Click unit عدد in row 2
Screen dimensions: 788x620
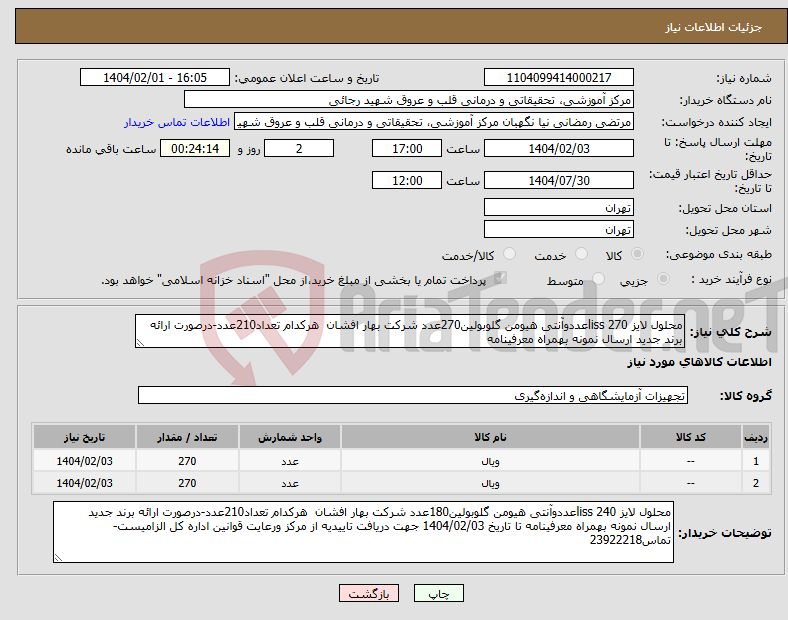(x=290, y=483)
